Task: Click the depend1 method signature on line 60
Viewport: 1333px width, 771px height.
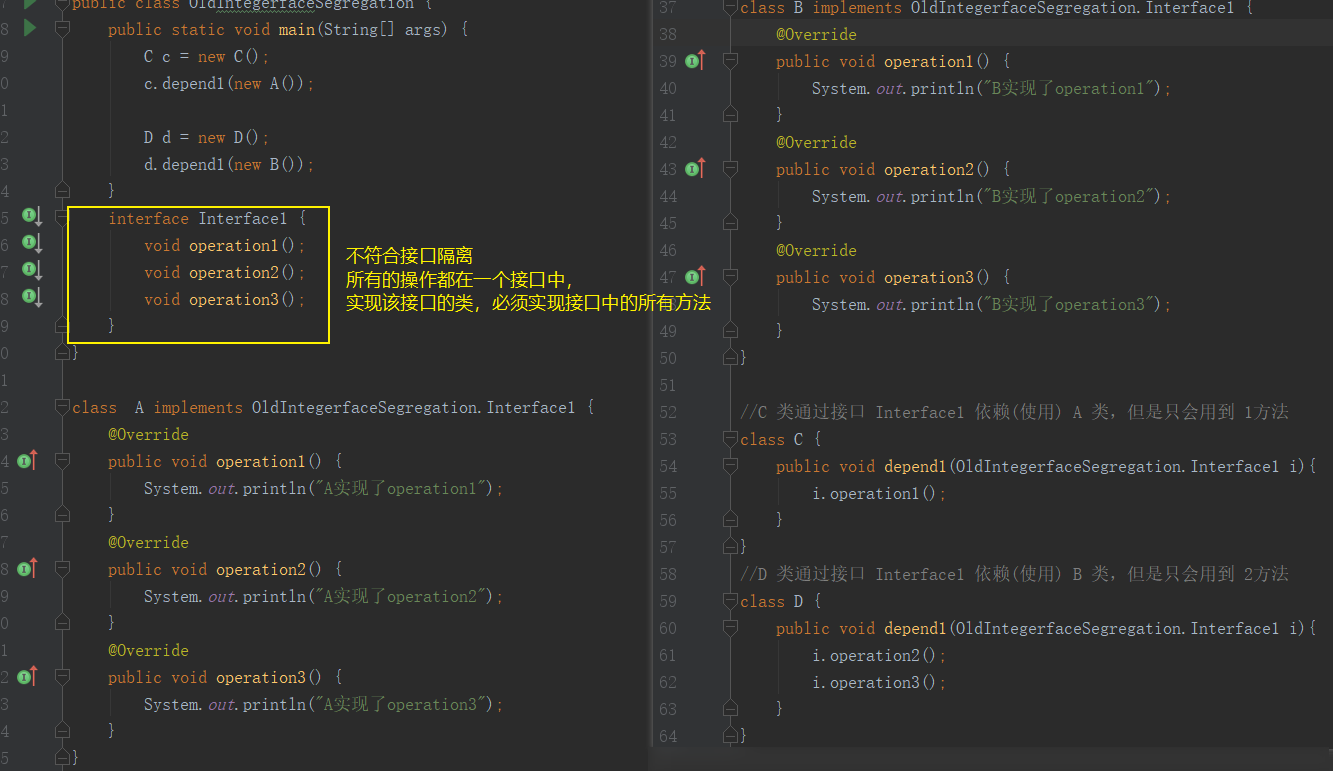Action: coord(1046,628)
